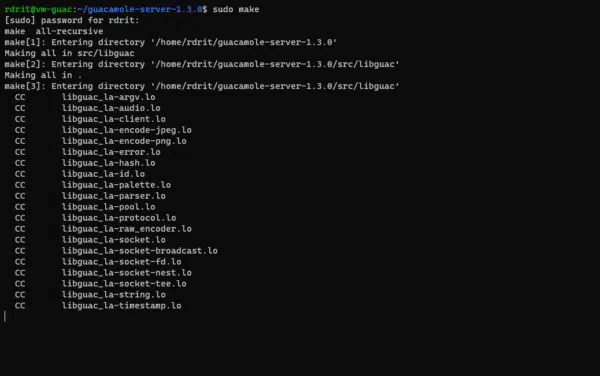The width and height of the screenshot is (600, 376).
Task: Select the make[1] Entering directory line
Action: (171, 42)
